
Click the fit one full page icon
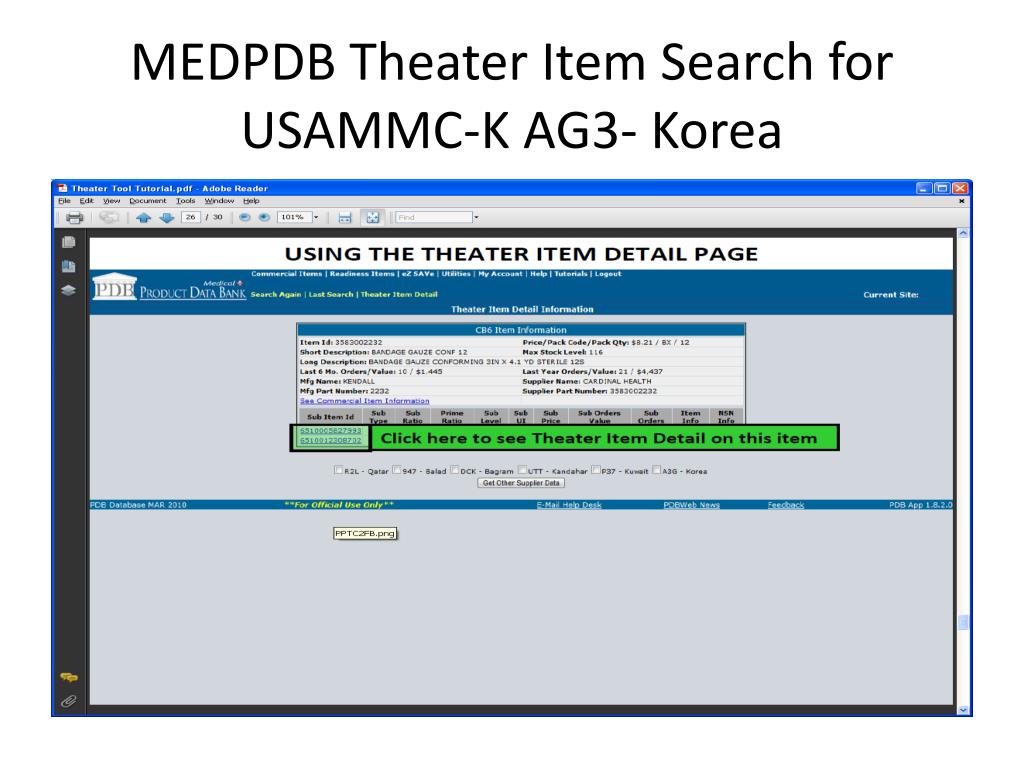click(372, 217)
